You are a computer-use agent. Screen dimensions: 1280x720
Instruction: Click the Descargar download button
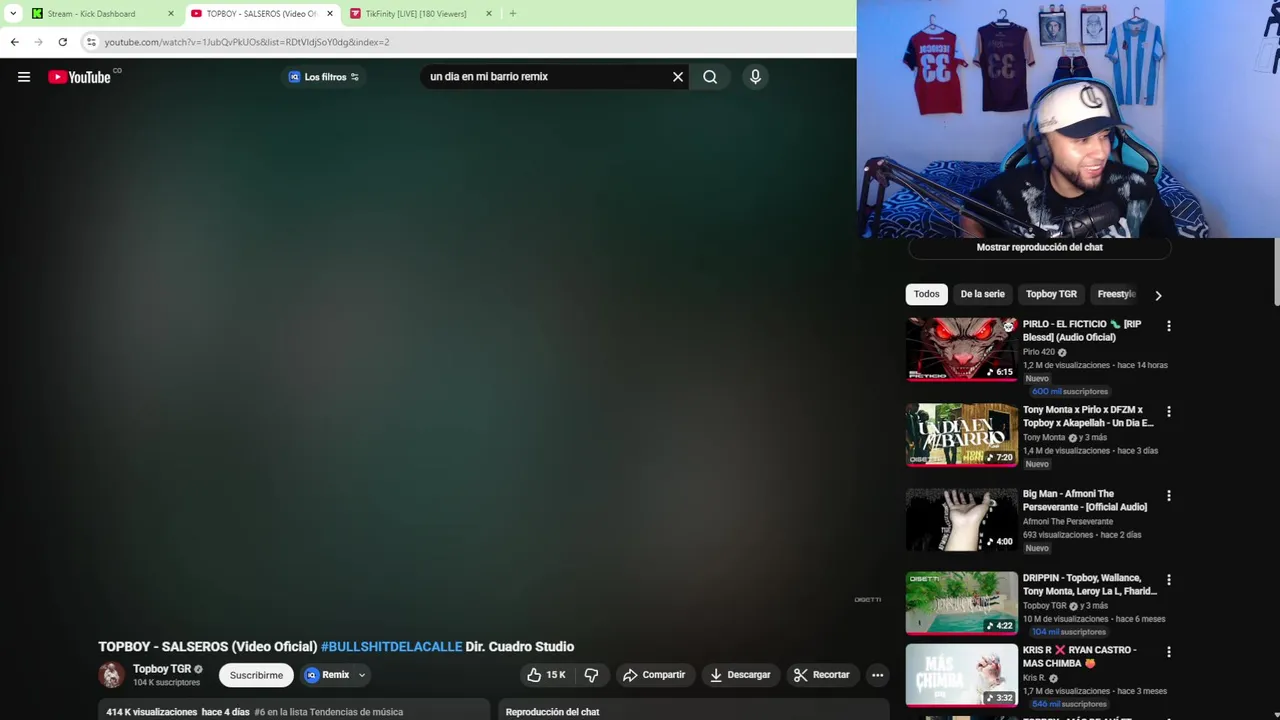(740, 675)
